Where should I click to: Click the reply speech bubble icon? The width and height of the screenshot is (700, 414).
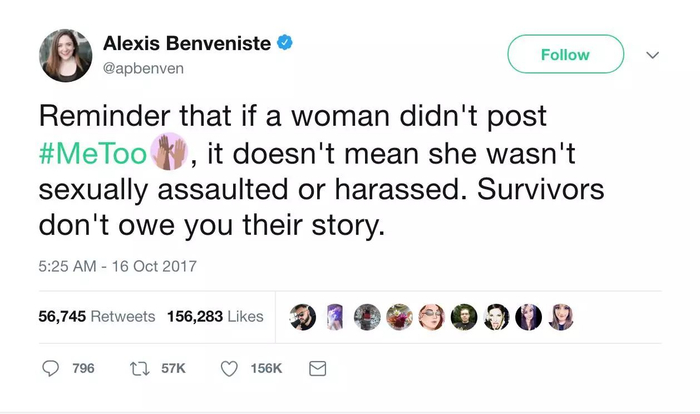[51, 369]
